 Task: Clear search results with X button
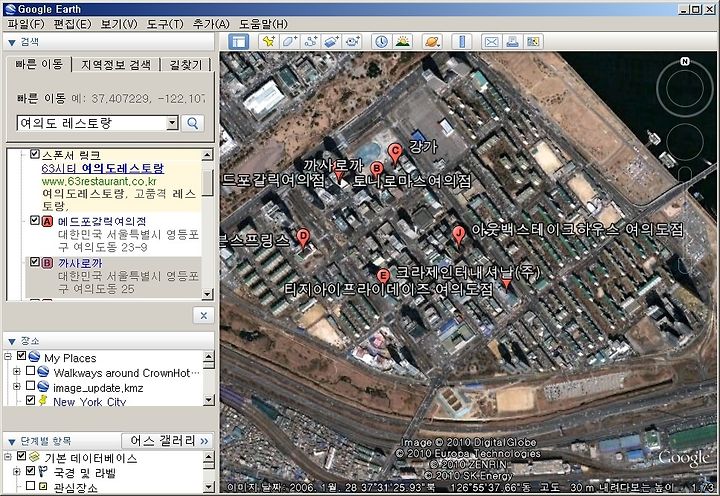click(x=203, y=316)
